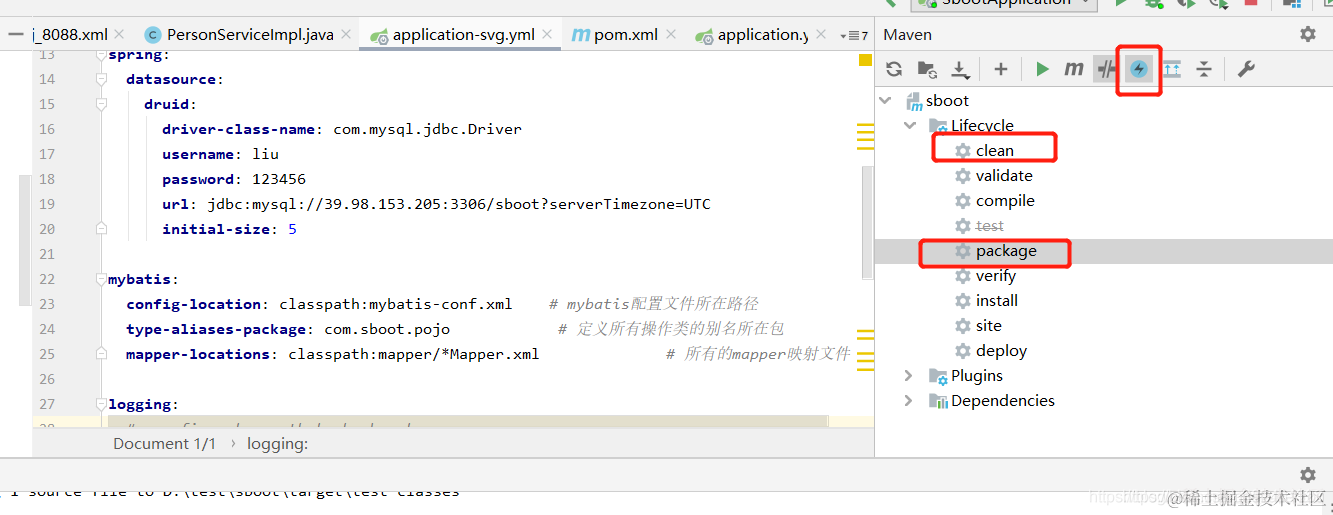Select the validate lifecycle goal
Screen dimensions: 1333x515
(1004, 175)
